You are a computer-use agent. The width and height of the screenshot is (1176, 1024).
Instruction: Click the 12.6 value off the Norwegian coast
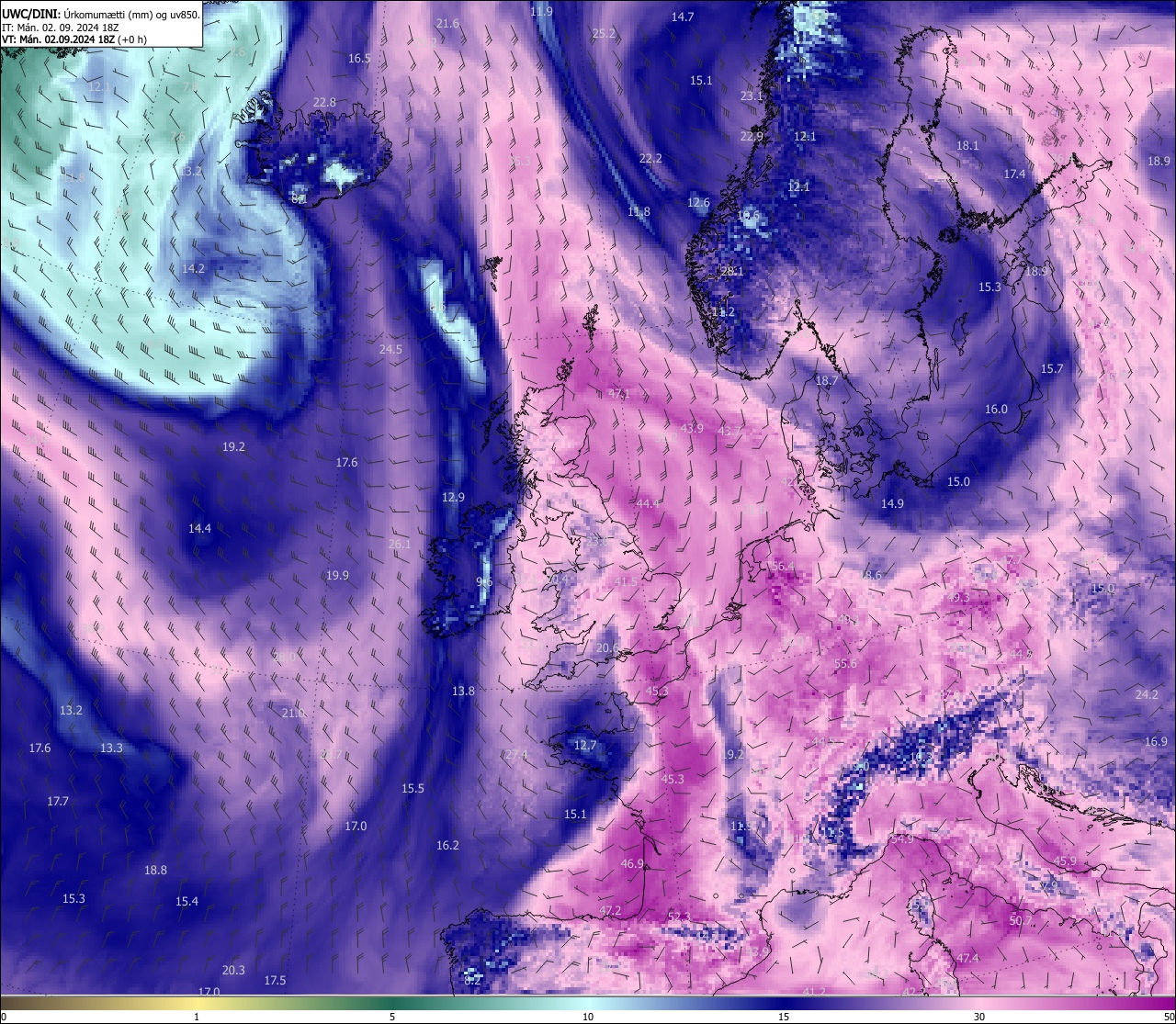pos(698,202)
